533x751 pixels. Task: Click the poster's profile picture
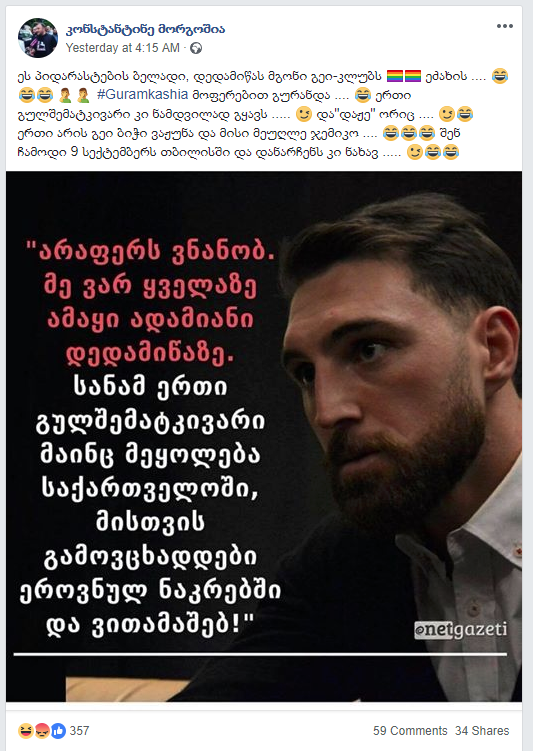38,38
